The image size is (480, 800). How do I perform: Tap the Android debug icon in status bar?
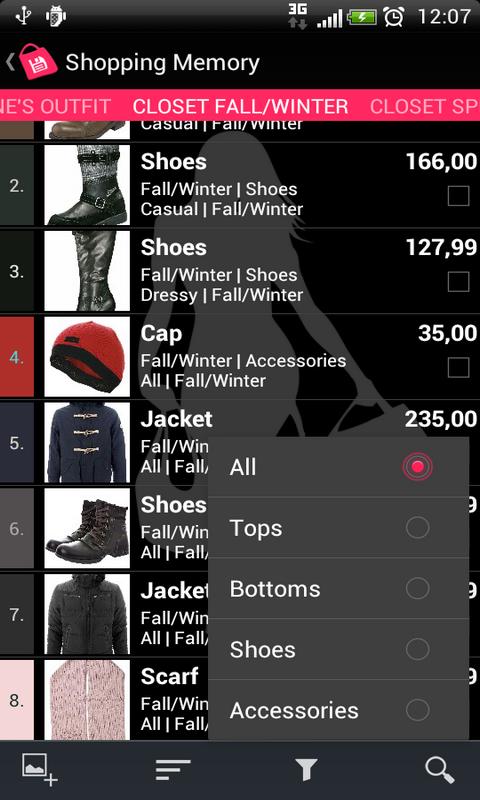click(x=54, y=17)
